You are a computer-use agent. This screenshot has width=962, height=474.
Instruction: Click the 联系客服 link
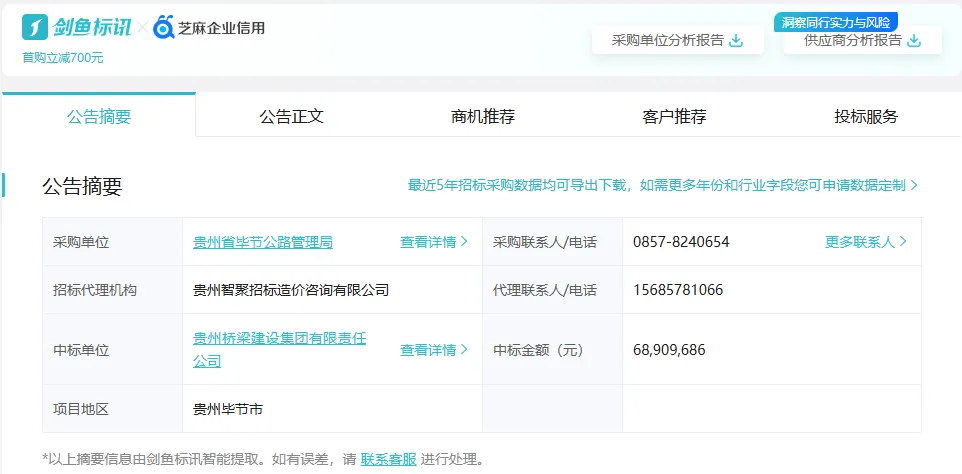click(388, 460)
